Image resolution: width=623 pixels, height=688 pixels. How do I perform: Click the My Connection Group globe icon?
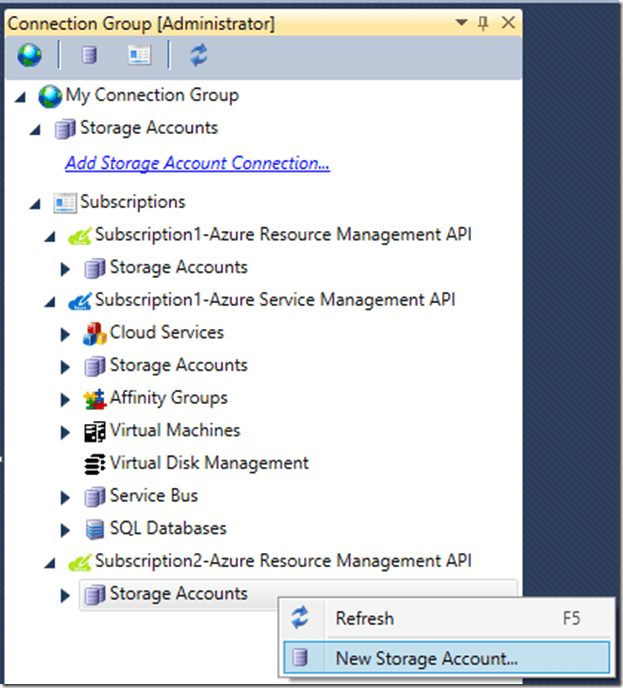(50, 97)
